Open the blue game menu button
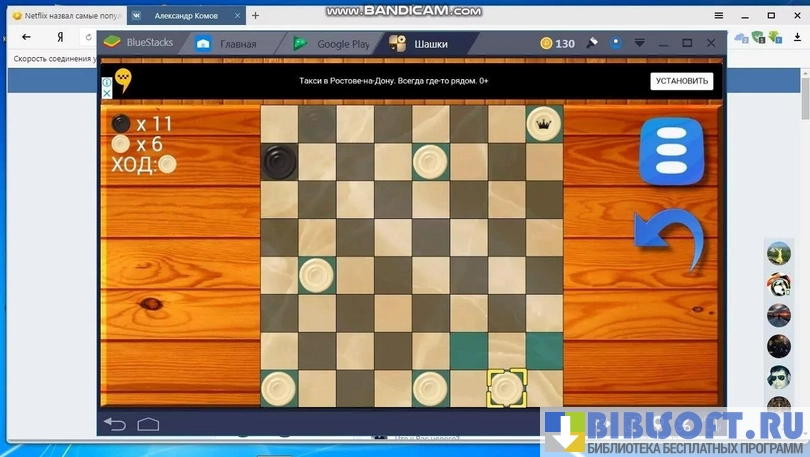 671,151
